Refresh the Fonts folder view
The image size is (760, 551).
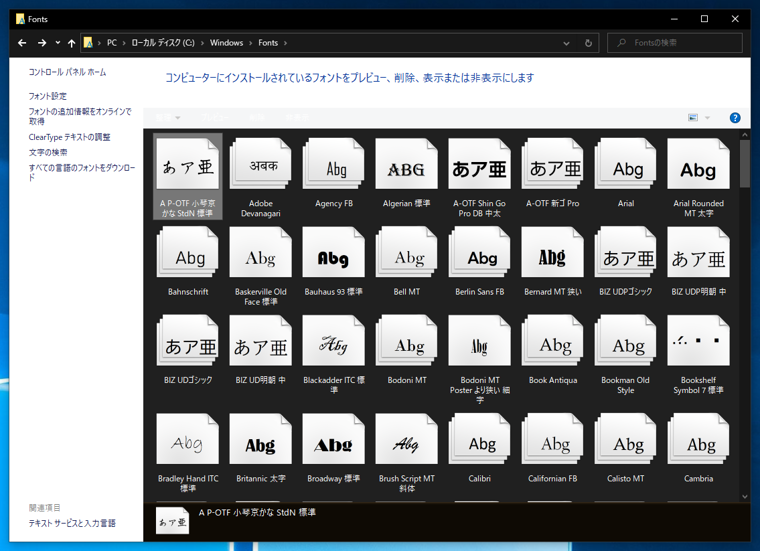(x=588, y=43)
